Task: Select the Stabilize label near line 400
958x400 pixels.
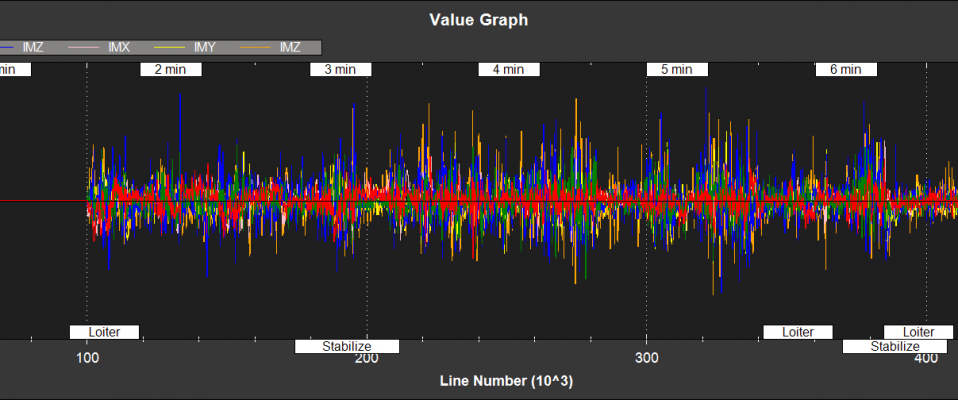Action: pyautogui.click(x=894, y=347)
